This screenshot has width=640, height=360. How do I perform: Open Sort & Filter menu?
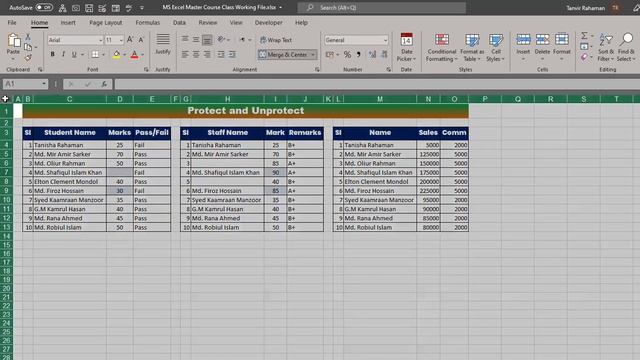pyautogui.click(x=606, y=47)
